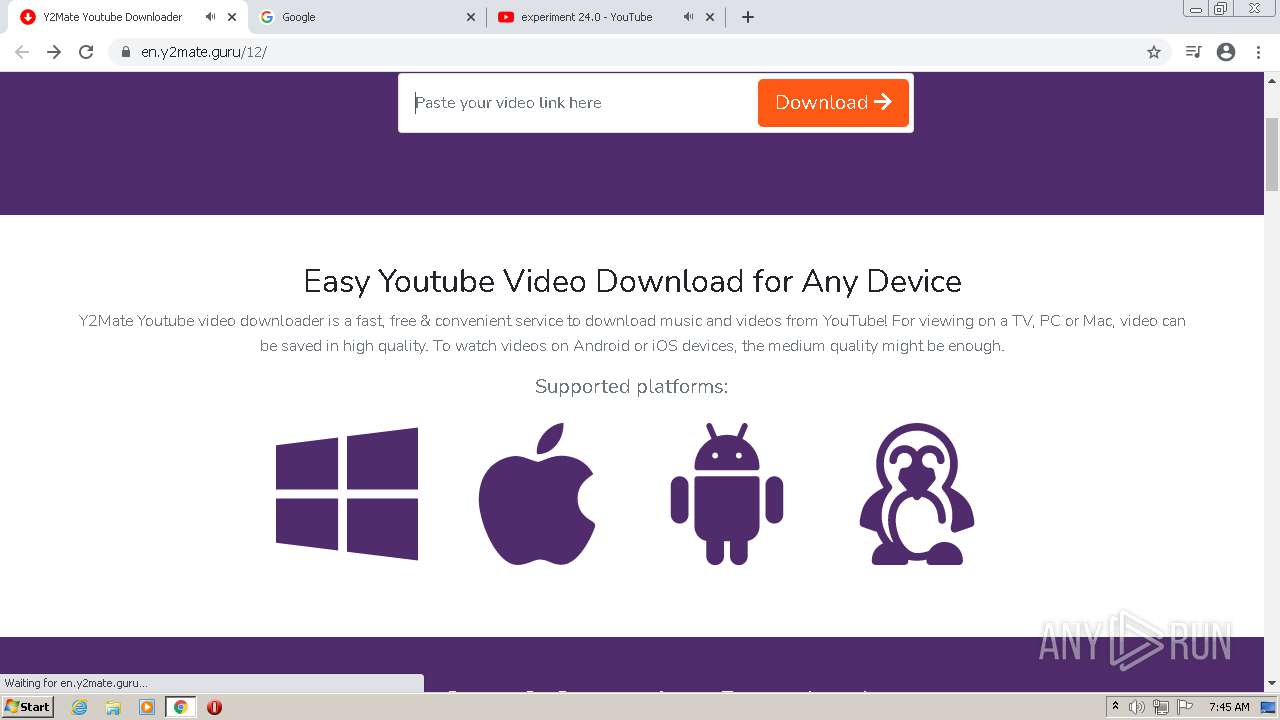The width and height of the screenshot is (1280, 720).
Task: Open network tray icon
Action: point(1161,707)
